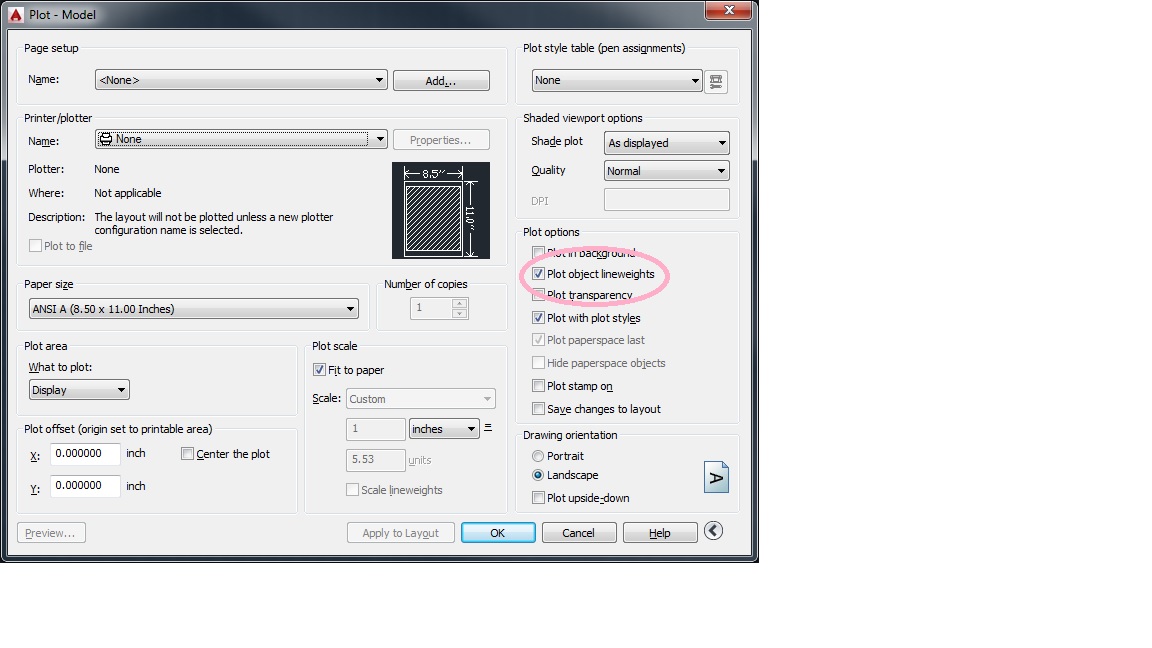Viewport: 1152px width, 648px height.
Task: Click the OK button
Action: (x=498, y=533)
